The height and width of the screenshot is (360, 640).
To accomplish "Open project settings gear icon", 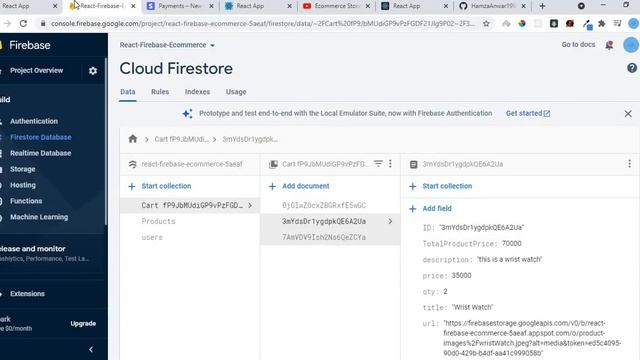I will pos(93,71).
